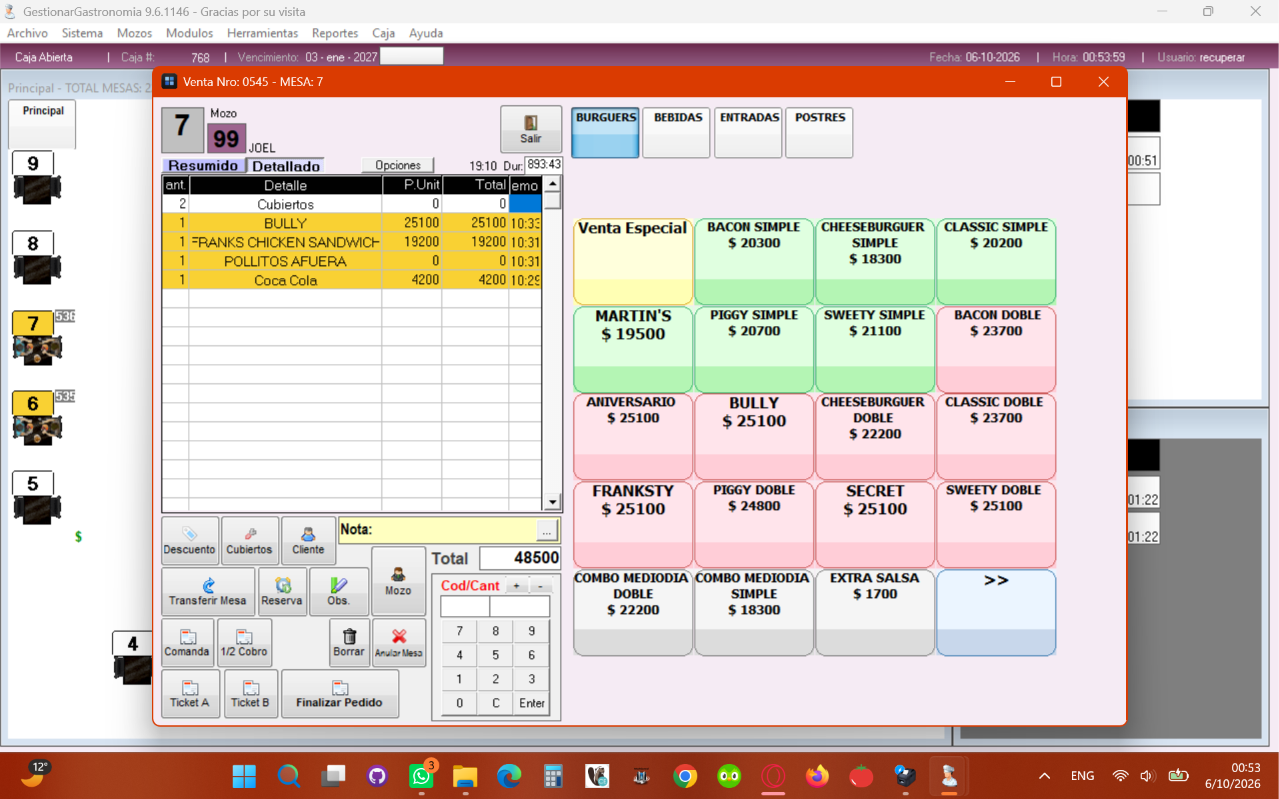Click the Salir exit door button
This screenshot has width=1279, height=799.
(x=531, y=130)
